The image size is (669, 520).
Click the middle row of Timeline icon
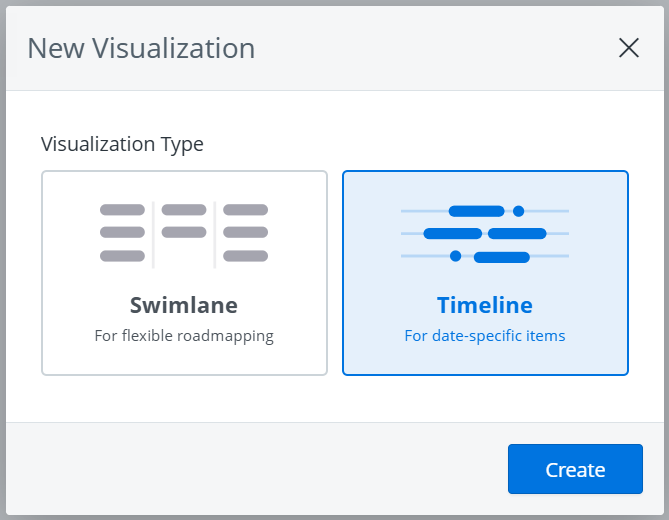[x=485, y=234]
